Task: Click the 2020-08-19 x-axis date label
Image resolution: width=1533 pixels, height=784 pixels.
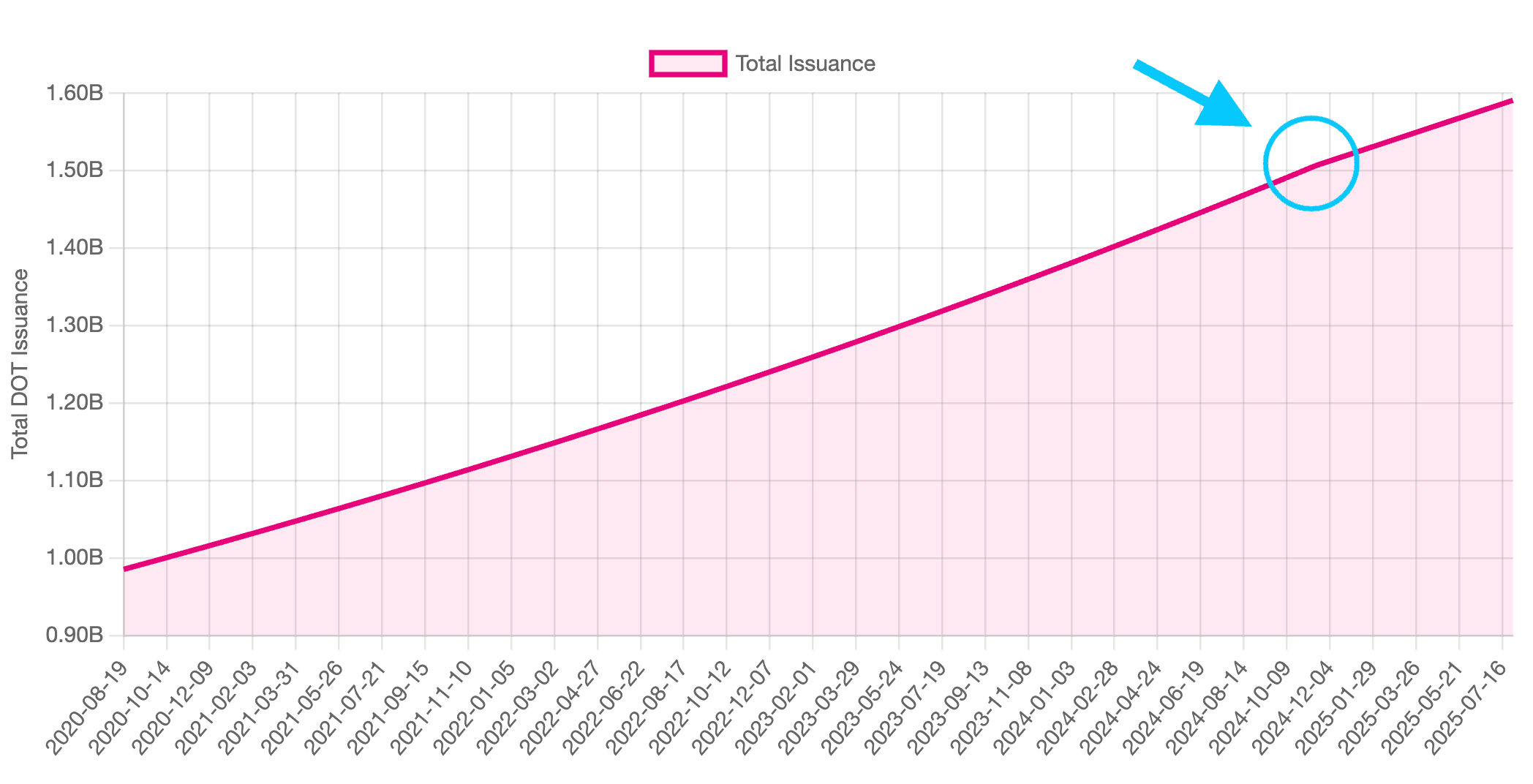Action: (87, 706)
